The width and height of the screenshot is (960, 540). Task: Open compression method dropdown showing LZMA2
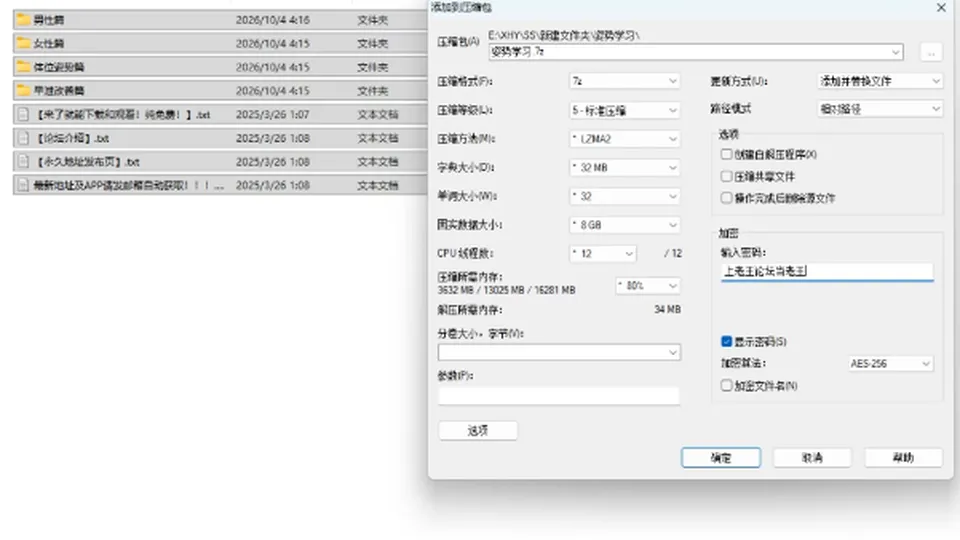[x=624, y=139]
